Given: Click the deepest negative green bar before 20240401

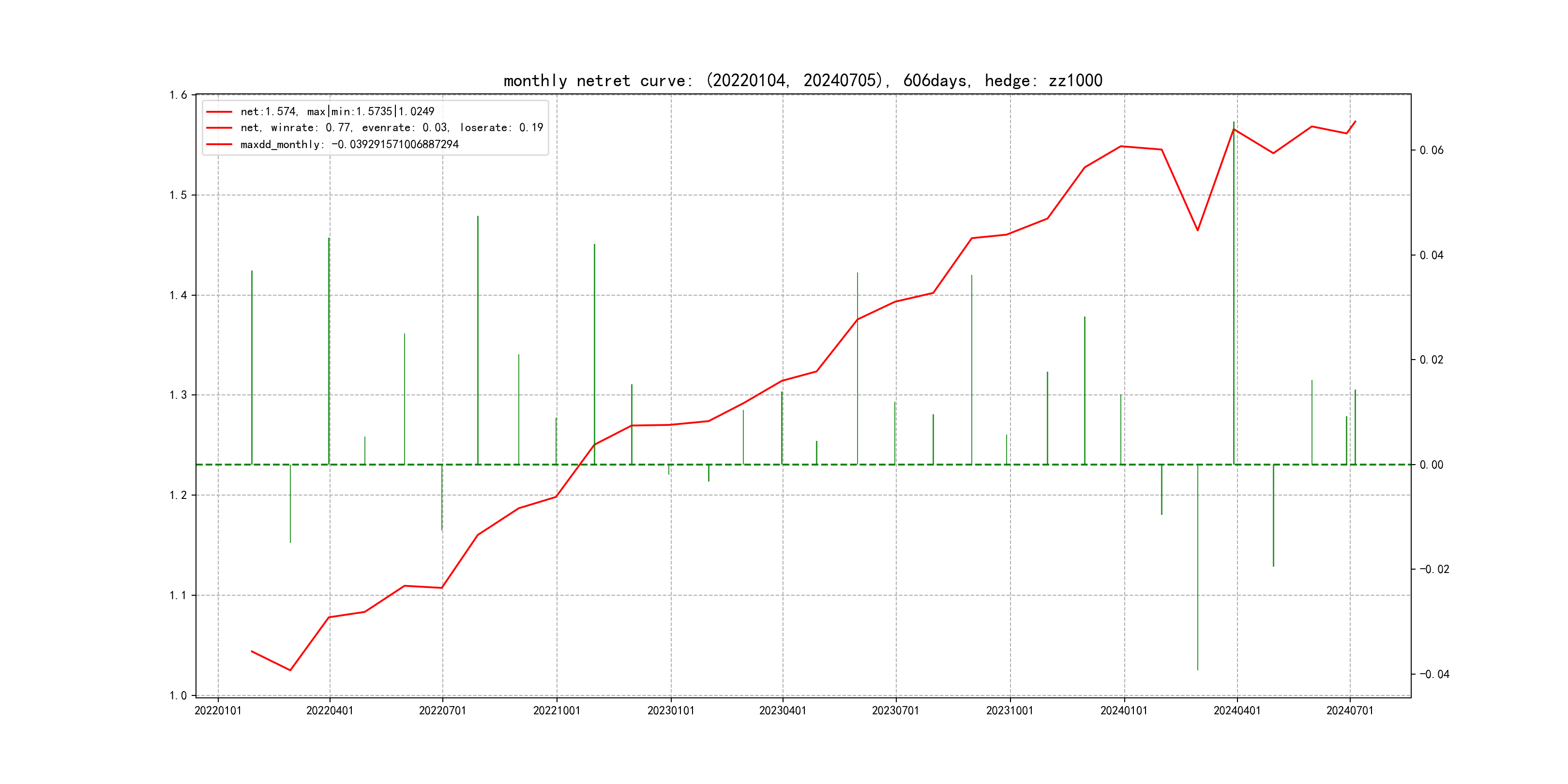Looking at the screenshot, I should coord(1197,566).
